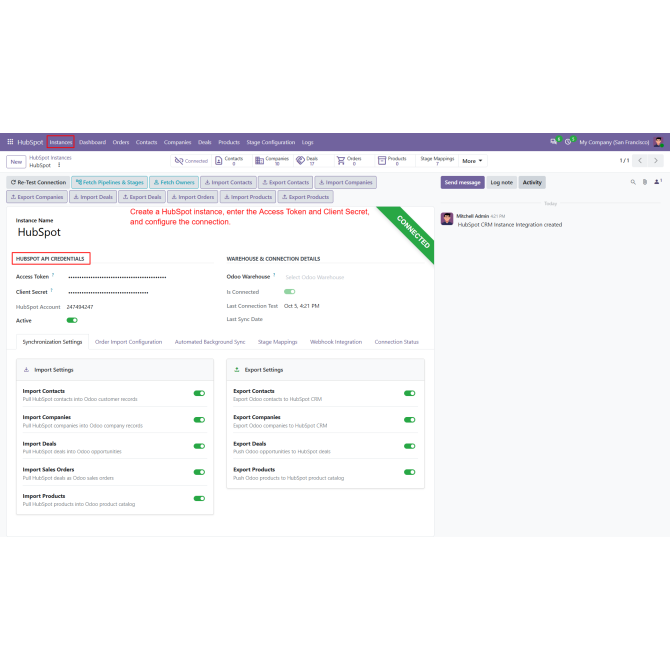670x670 pixels.
Task: Go to the previous record arrow
Action: pos(640,161)
